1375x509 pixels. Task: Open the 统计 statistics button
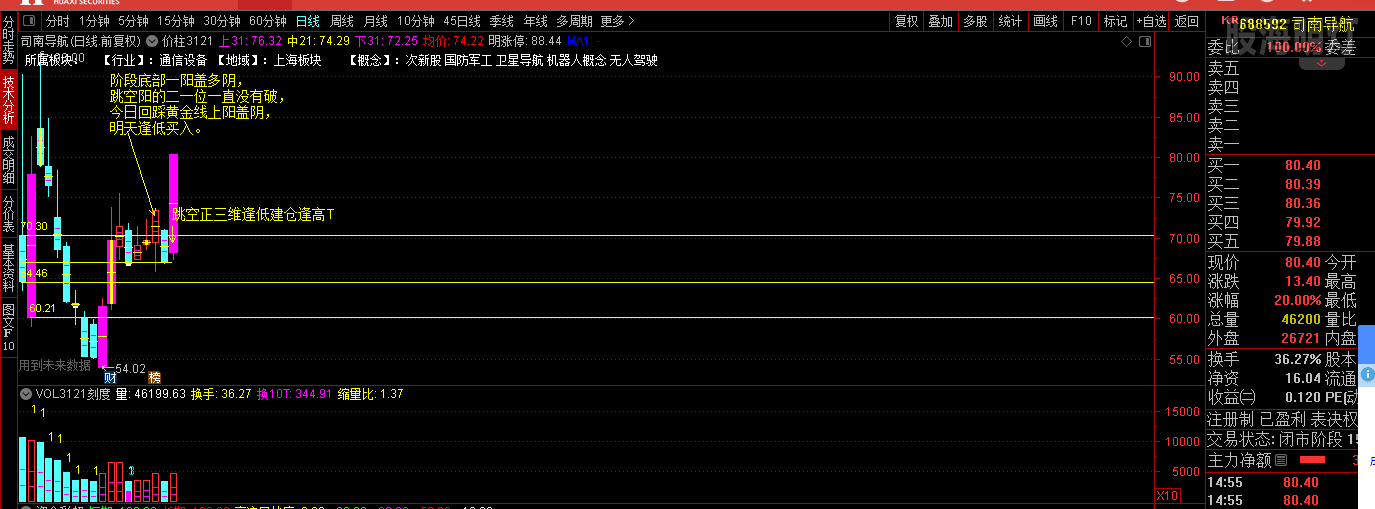click(x=1010, y=21)
